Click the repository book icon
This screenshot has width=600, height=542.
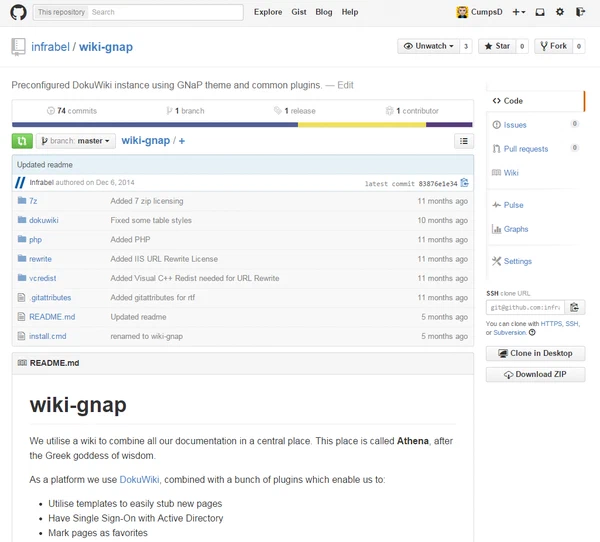click(x=18, y=47)
